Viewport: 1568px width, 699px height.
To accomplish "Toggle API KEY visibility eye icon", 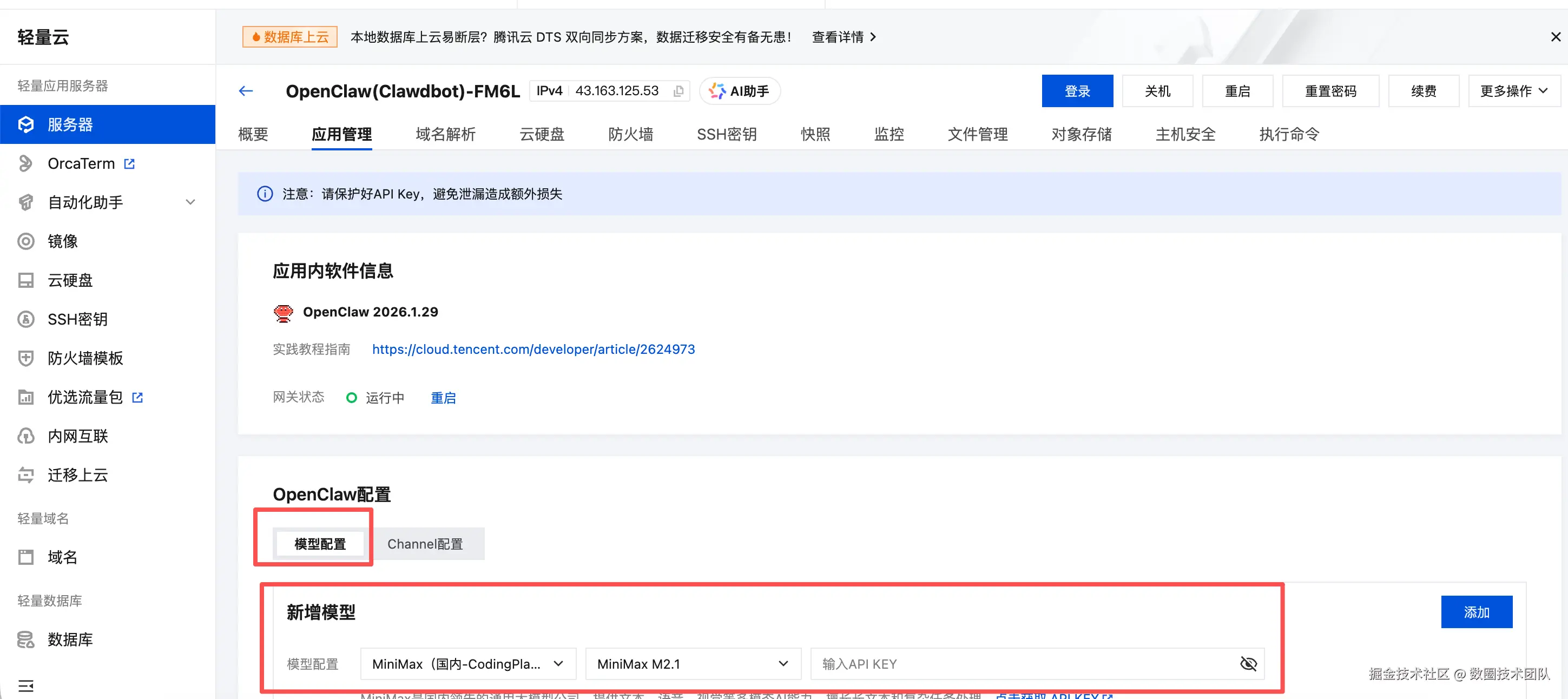I will point(1248,664).
